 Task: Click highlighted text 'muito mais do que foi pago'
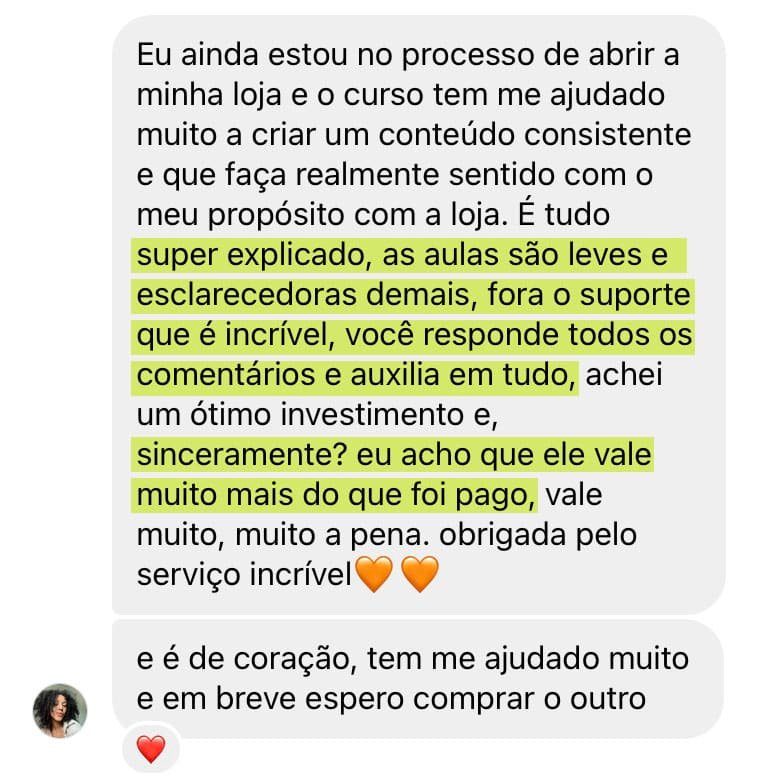(x=335, y=496)
